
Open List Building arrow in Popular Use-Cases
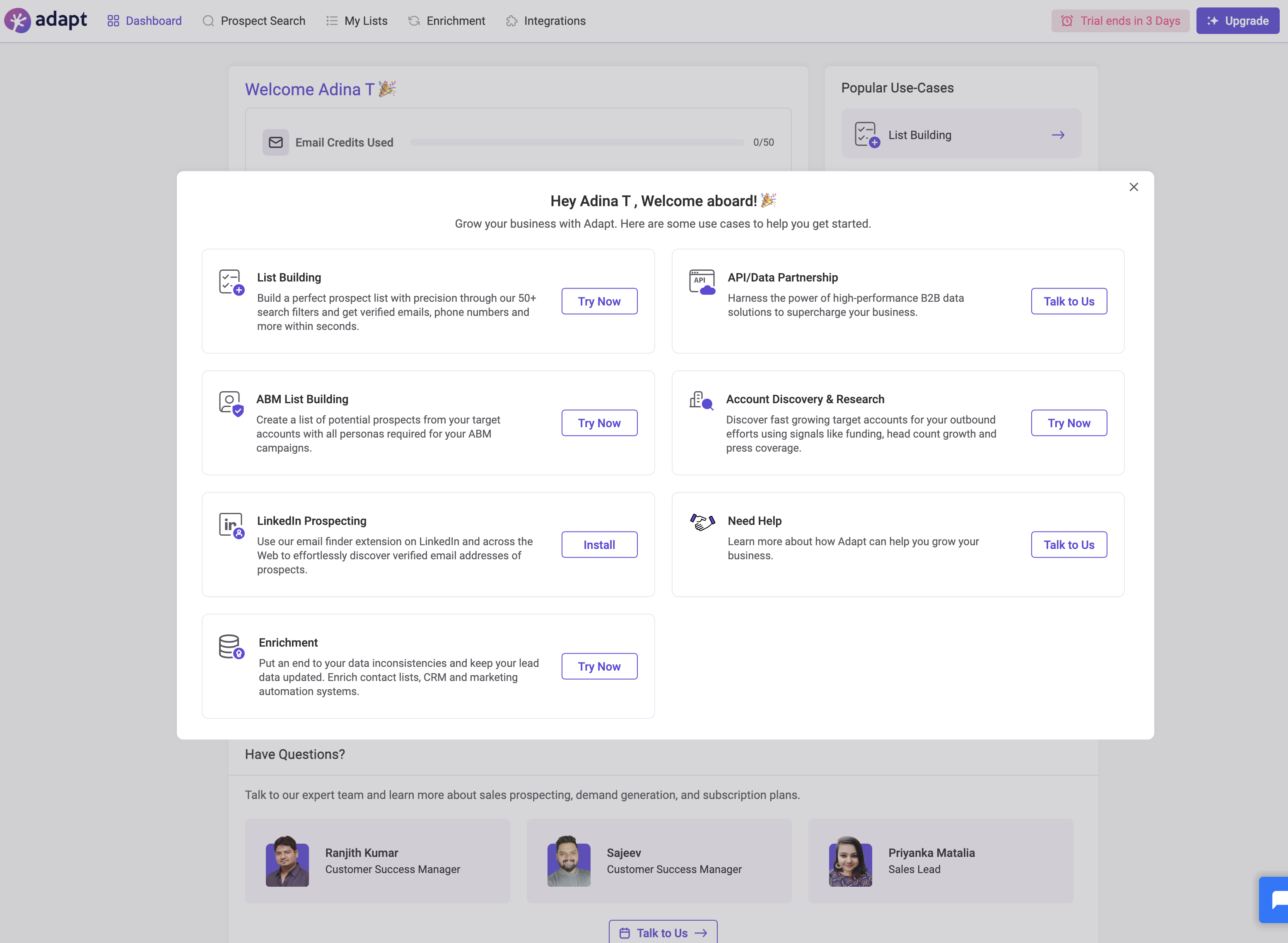coord(1058,135)
